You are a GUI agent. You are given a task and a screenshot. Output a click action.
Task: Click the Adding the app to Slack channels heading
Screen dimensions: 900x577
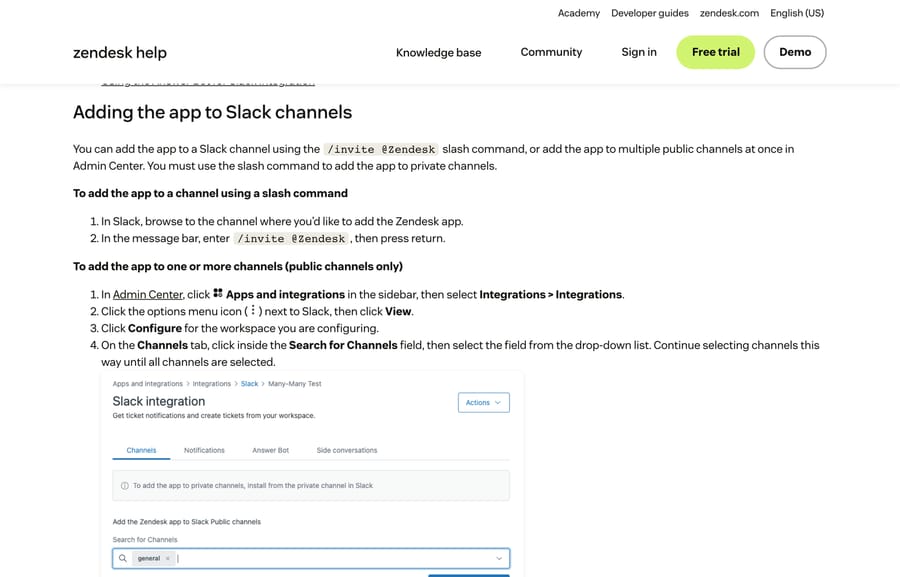pyautogui.click(x=212, y=112)
